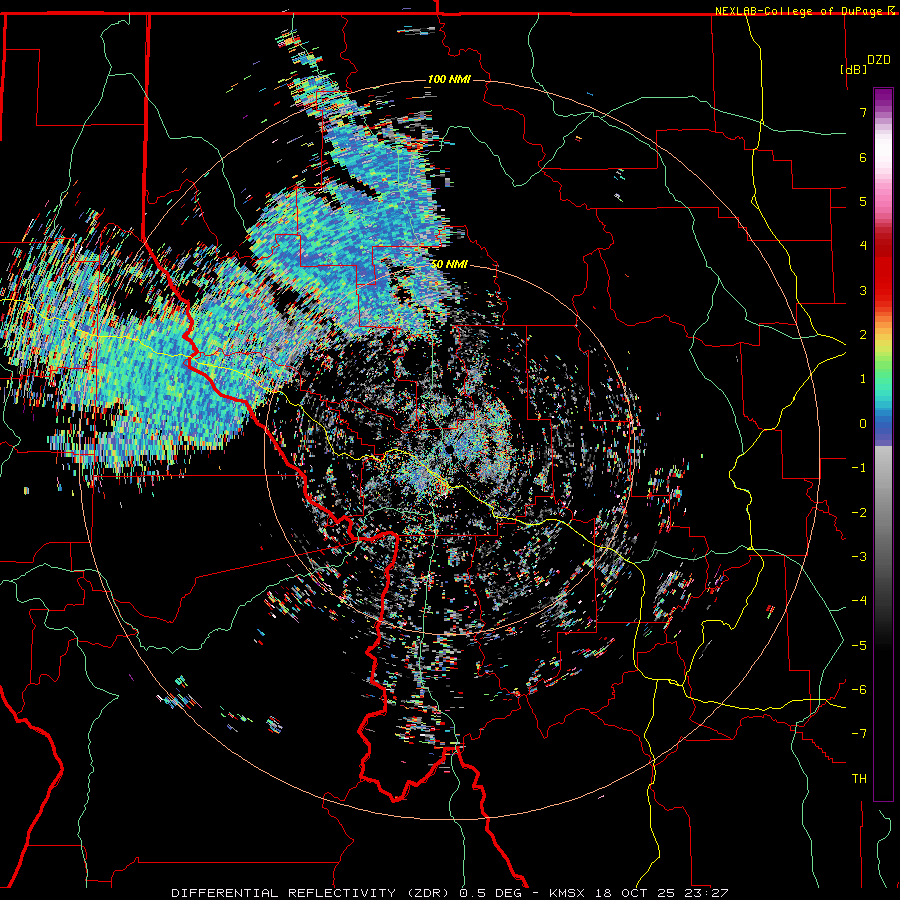The width and height of the screenshot is (900, 900).
Task: Click the -1 value on the scale
Action: pyautogui.click(x=859, y=468)
